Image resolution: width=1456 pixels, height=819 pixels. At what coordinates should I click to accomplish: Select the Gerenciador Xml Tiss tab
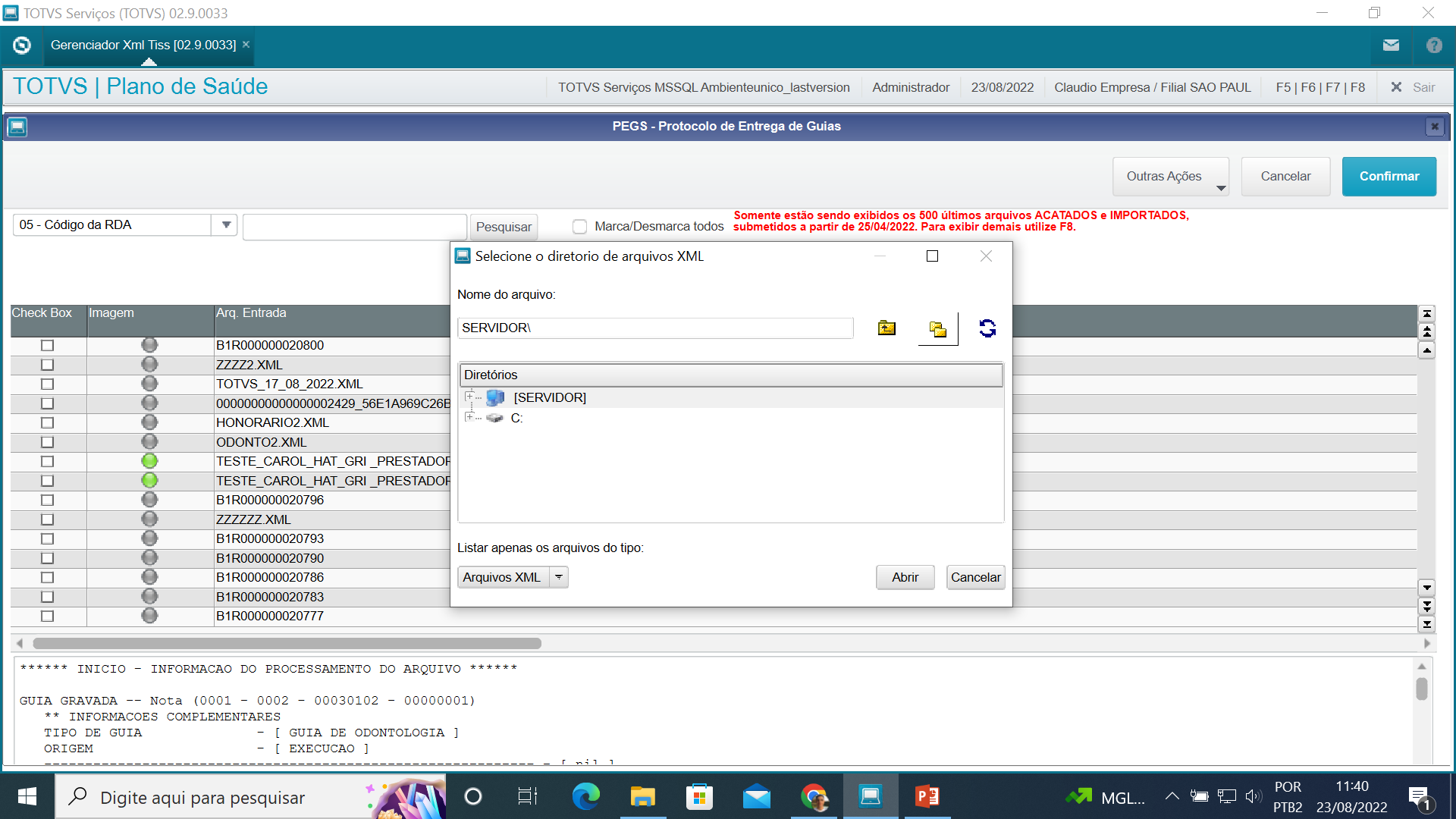pyautogui.click(x=143, y=45)
